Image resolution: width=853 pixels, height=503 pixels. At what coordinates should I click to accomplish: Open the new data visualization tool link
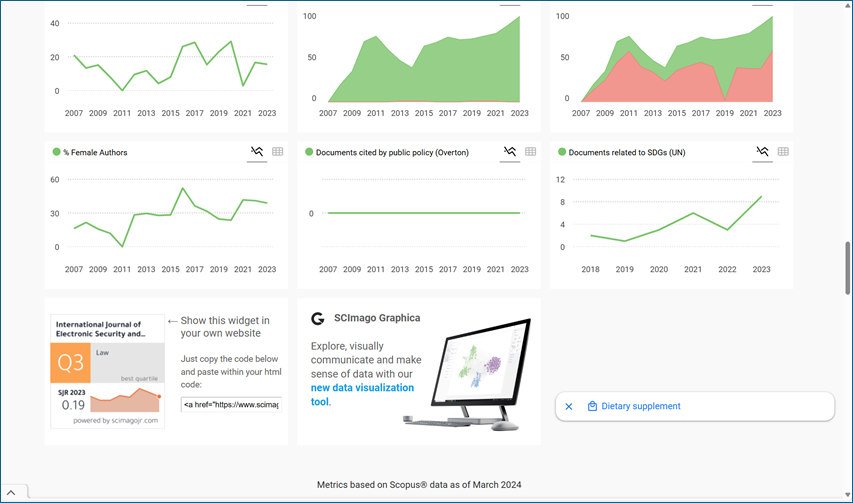pos(361,394)
